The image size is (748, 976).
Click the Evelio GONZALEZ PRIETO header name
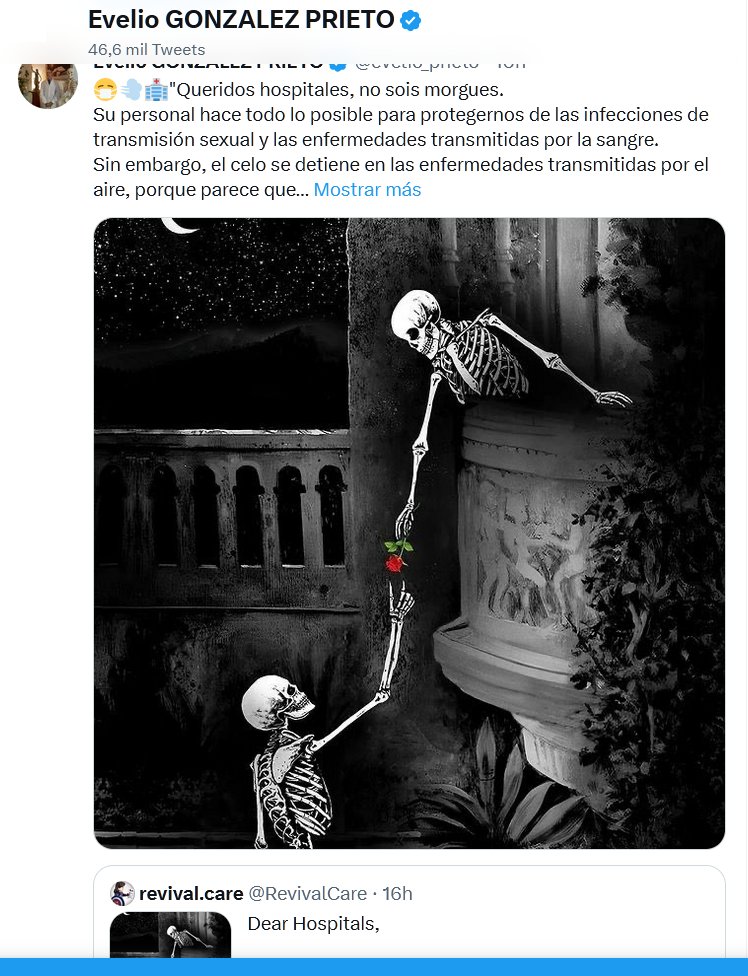(x=241, y=20)
